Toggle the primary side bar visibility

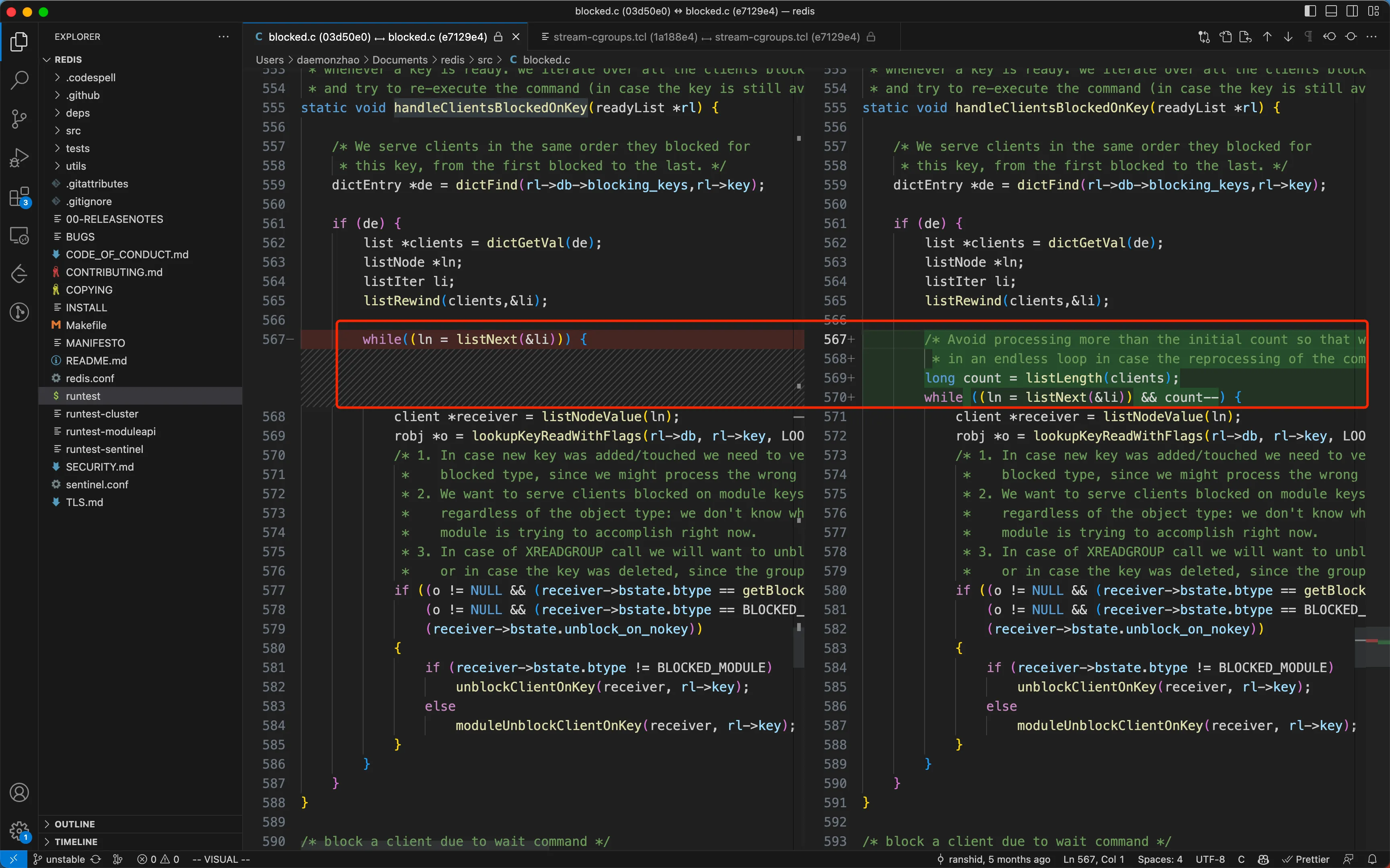[1310, 11]
